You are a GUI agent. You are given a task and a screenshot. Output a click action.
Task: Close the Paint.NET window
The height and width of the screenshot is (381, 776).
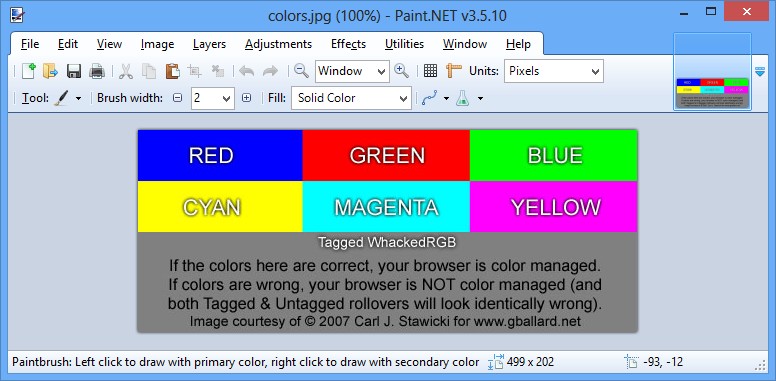point(746,11)
